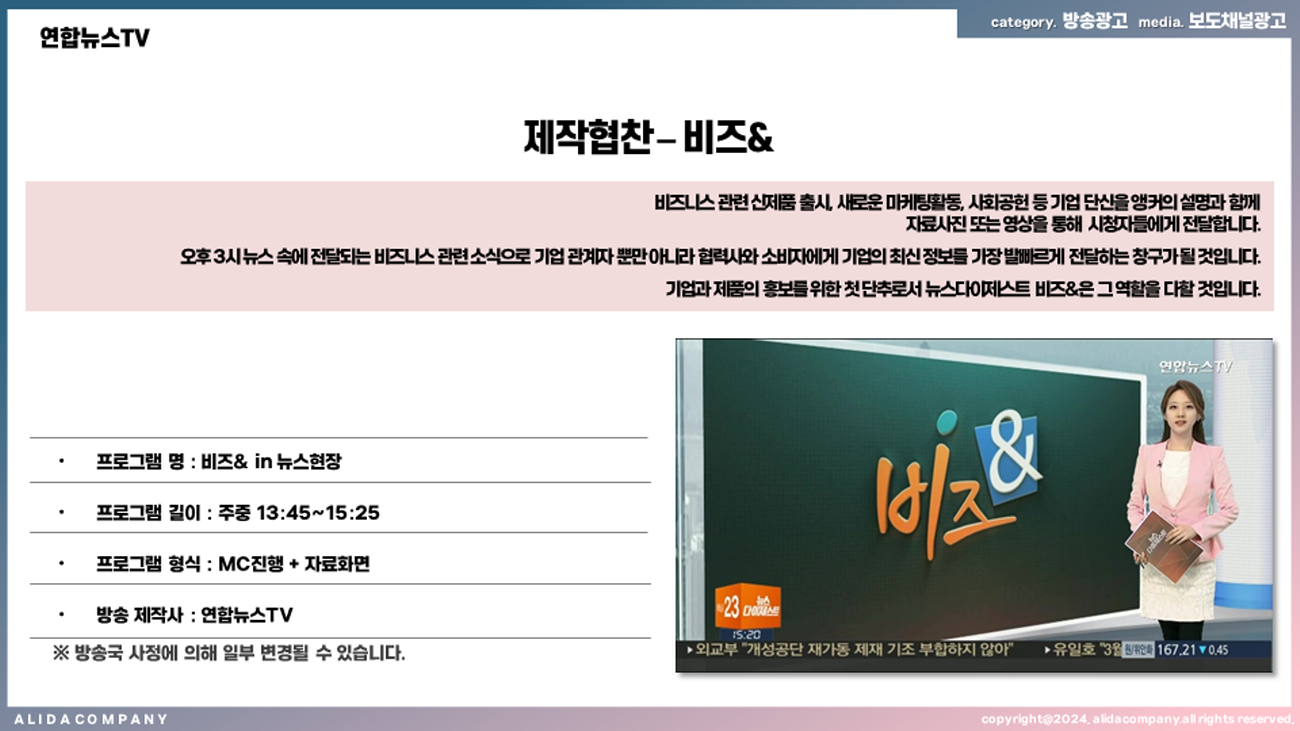Image resolution: width=1300 pixels, height=731 pixels.
Task: Click the orange 뉴스다이제스트 23 badge
Action: pyautogui.click(x=747, y=606)
